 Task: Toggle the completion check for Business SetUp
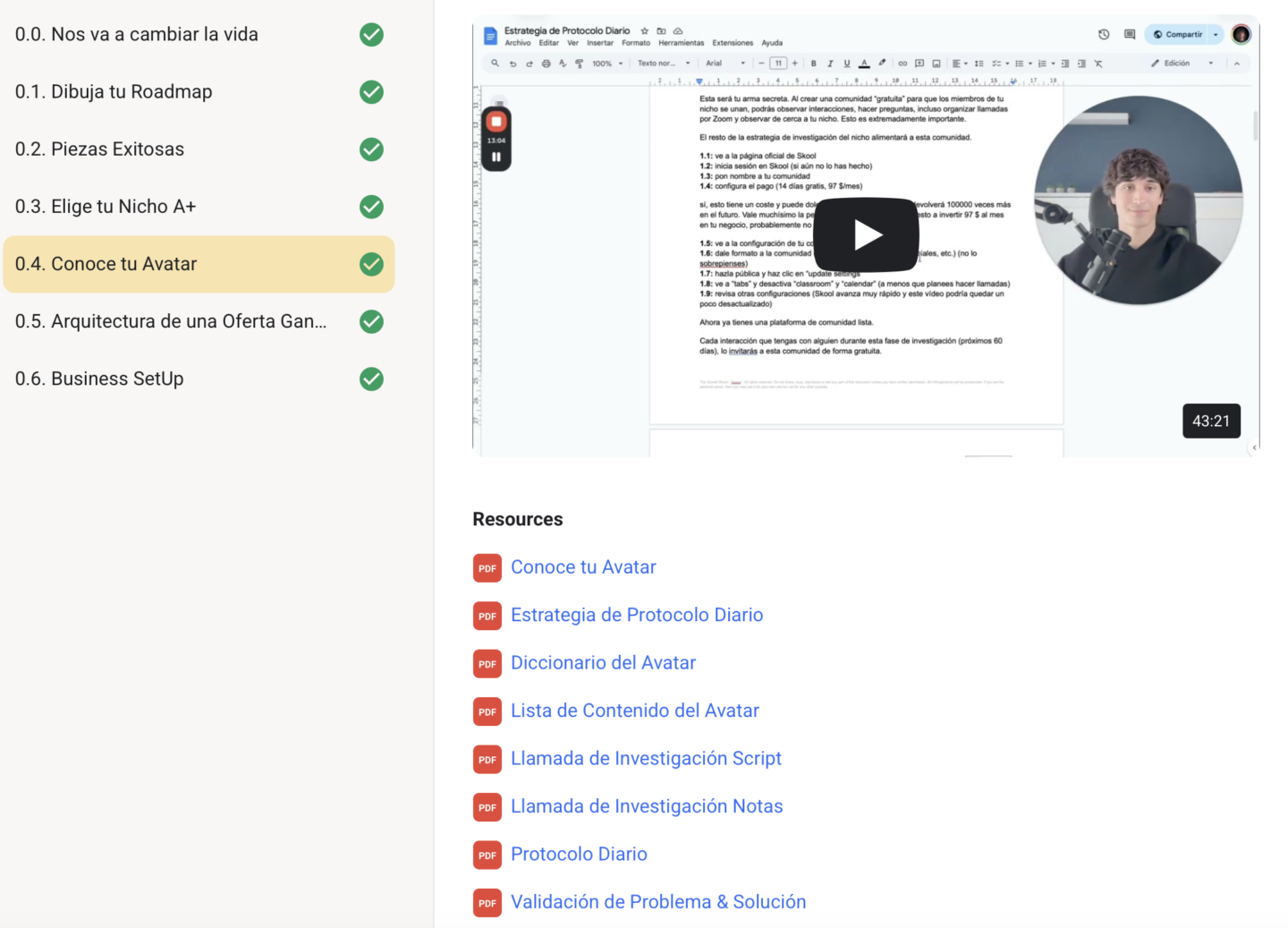point(371,379)
